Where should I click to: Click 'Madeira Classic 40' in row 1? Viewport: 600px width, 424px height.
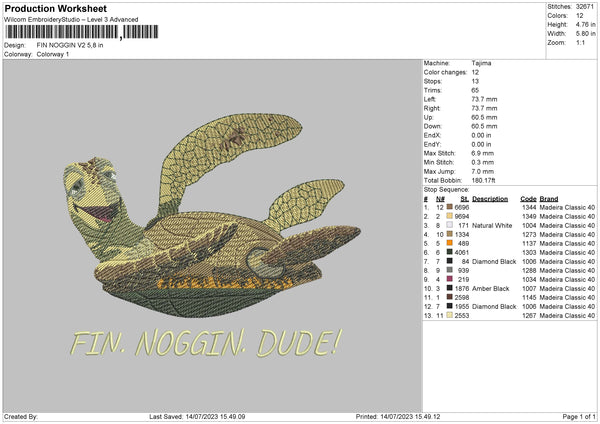pyautogui.click(x=567, y=207)
